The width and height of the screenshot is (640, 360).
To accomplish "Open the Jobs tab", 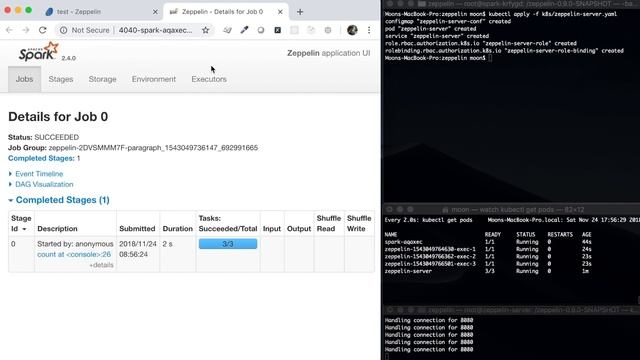I will (24, 79).
